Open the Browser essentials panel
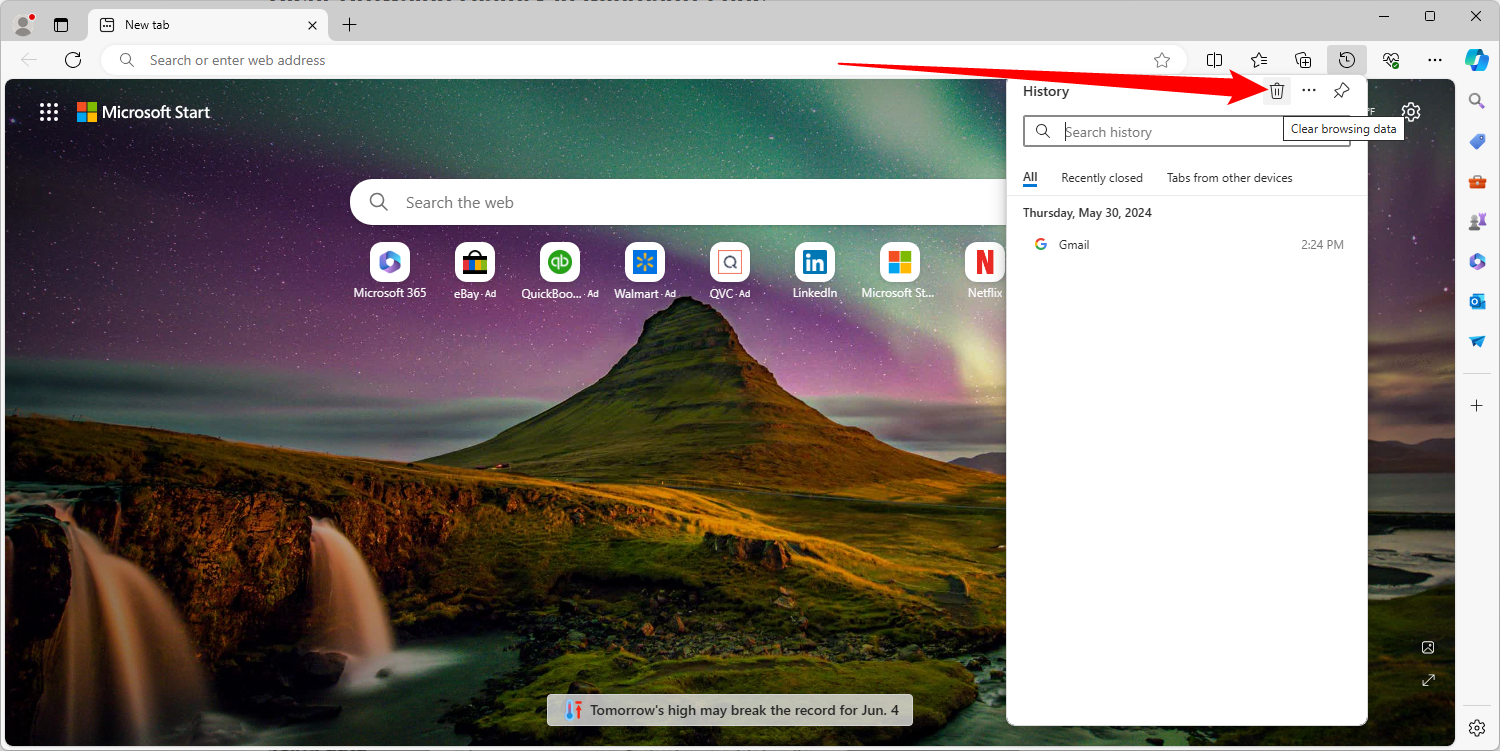1500x751 pixels. coord(1391,59)
